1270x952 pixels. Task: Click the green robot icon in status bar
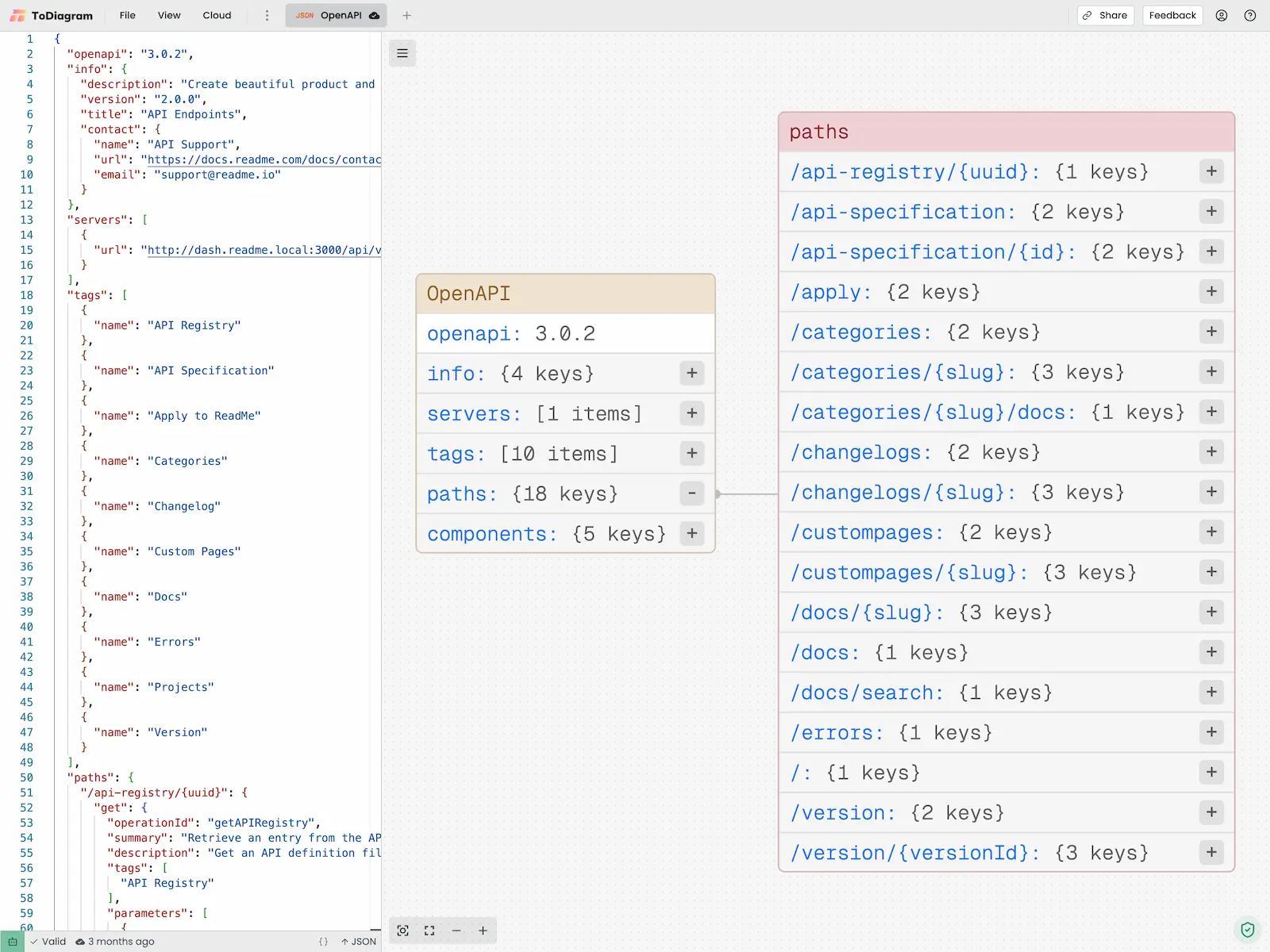[x=13, y=942]
